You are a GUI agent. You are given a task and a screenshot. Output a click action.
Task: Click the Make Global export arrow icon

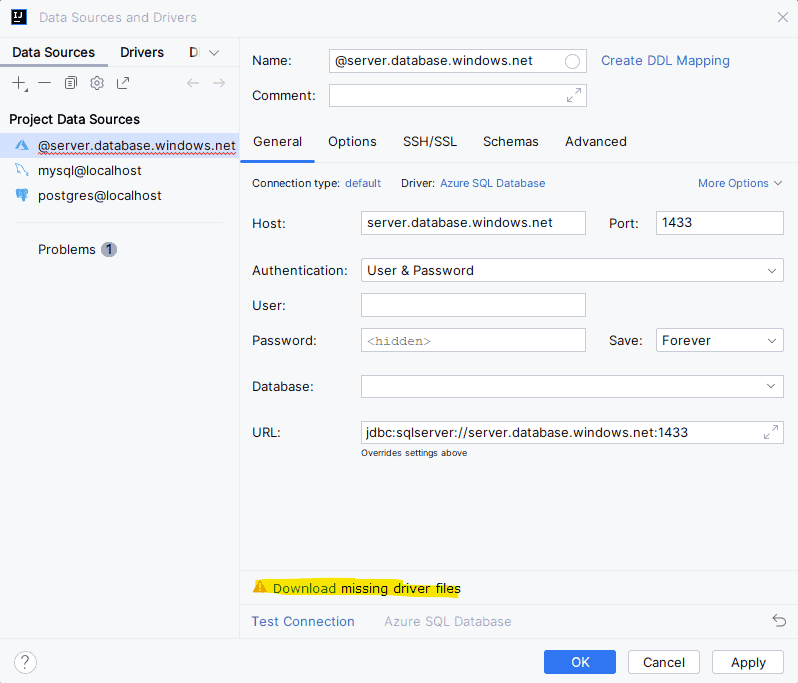tap(123, 83)
